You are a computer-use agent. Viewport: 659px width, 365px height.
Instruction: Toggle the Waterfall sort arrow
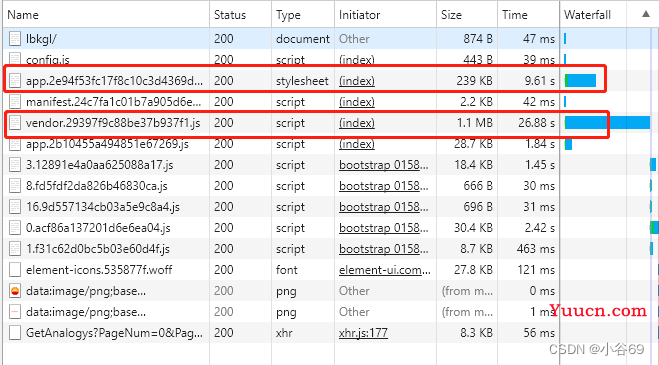646,14
